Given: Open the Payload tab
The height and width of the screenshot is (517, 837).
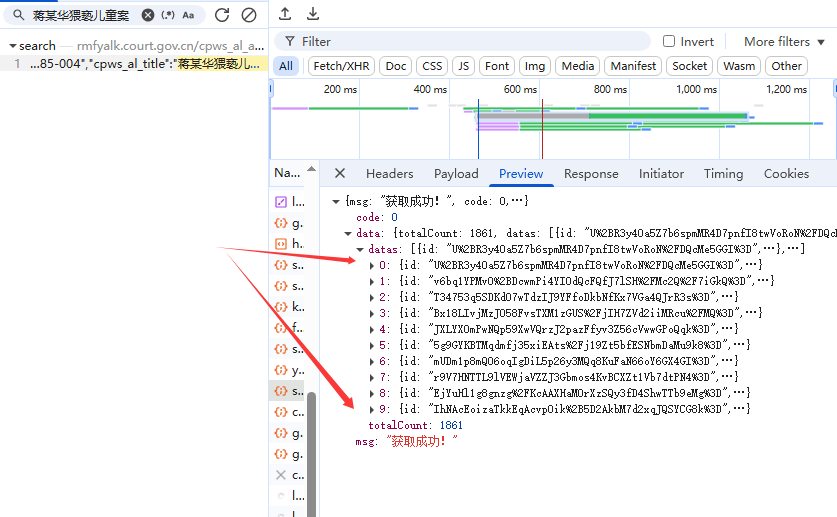Looking at the screenshot, I should pos(456,174).
